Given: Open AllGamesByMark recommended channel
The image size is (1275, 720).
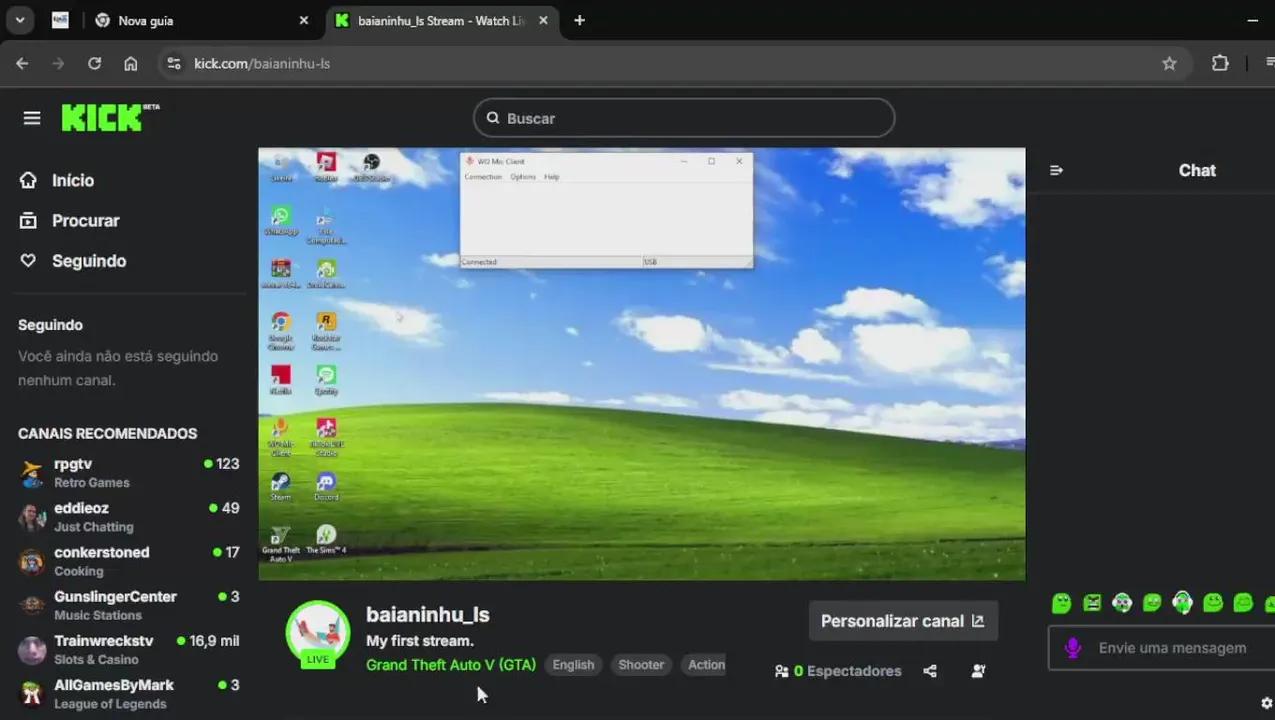Looking at the screenshot, I should (x=130, y=693).
